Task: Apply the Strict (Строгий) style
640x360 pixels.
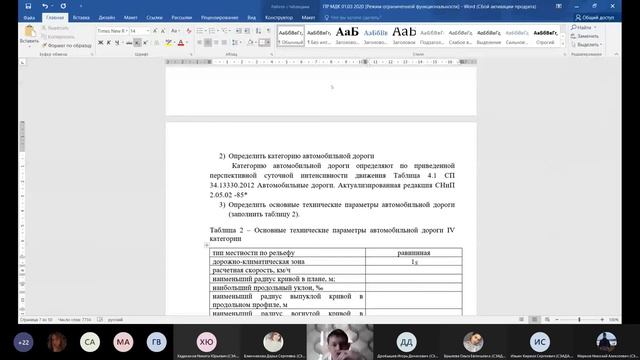Action: [545, 36]
